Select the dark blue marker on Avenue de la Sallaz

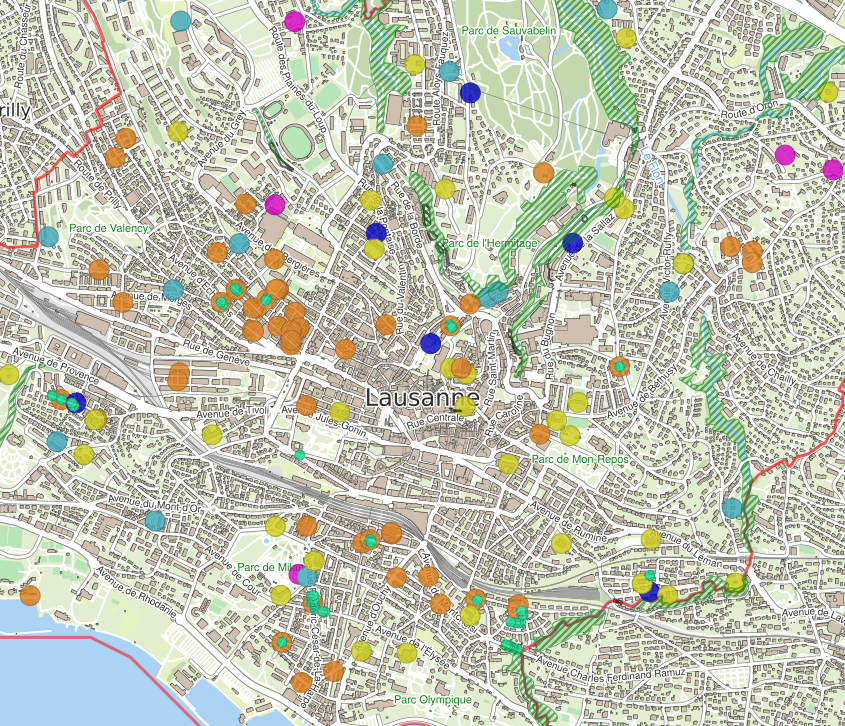[572, 242]
